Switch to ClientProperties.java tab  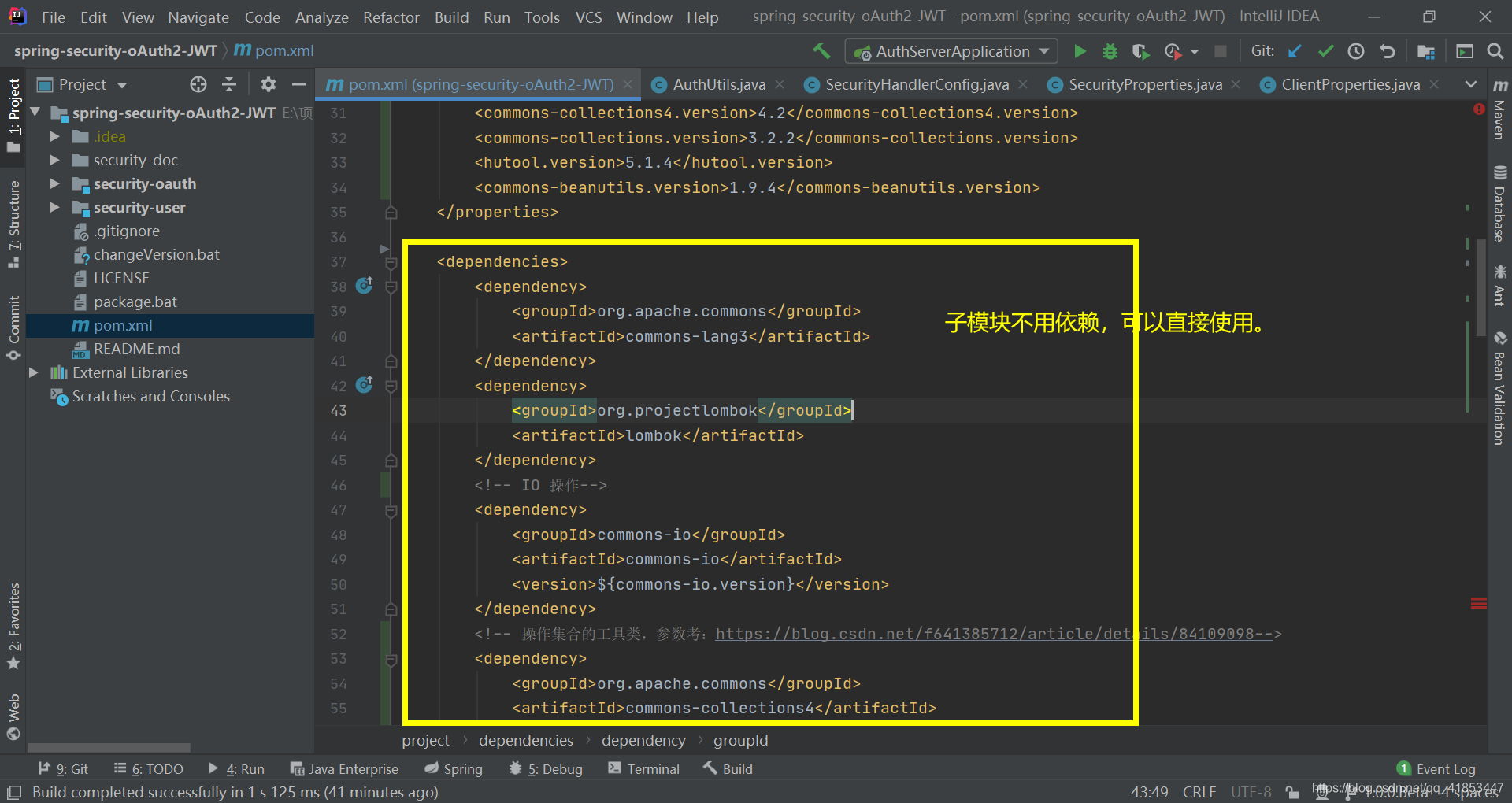1350,84
